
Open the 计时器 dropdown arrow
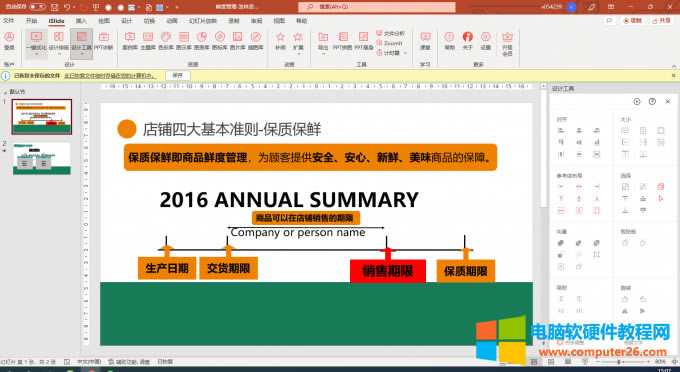click(x=405, y=53)
